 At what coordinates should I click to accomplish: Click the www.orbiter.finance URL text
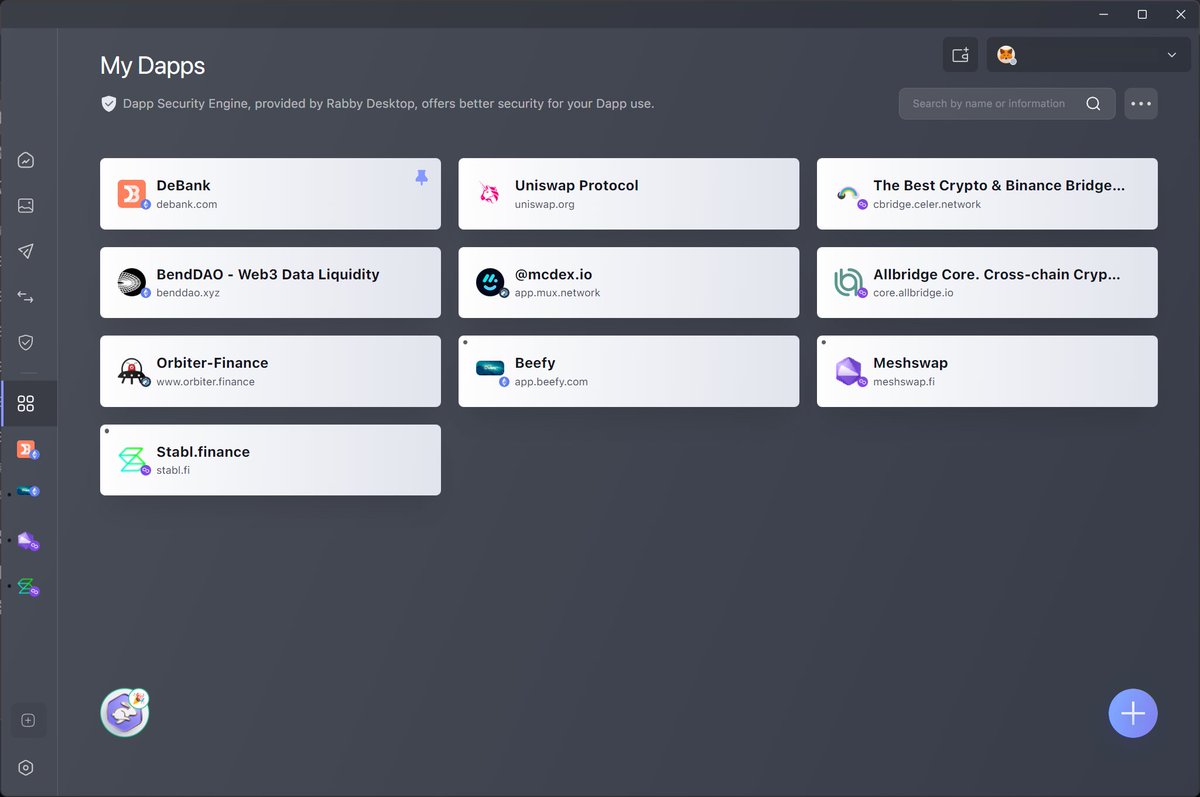click(205, 382)
